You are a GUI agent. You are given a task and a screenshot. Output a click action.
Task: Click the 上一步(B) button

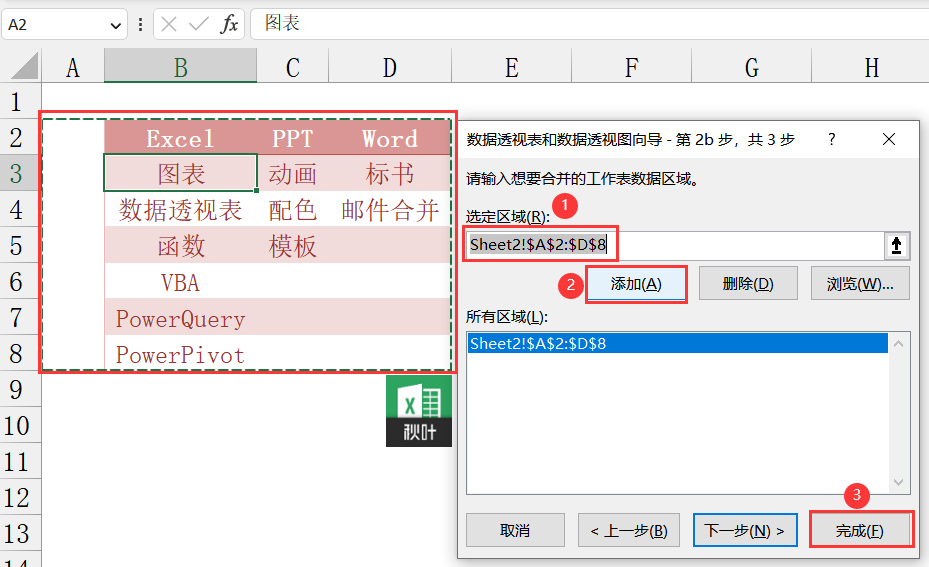[x=629, y=530]
